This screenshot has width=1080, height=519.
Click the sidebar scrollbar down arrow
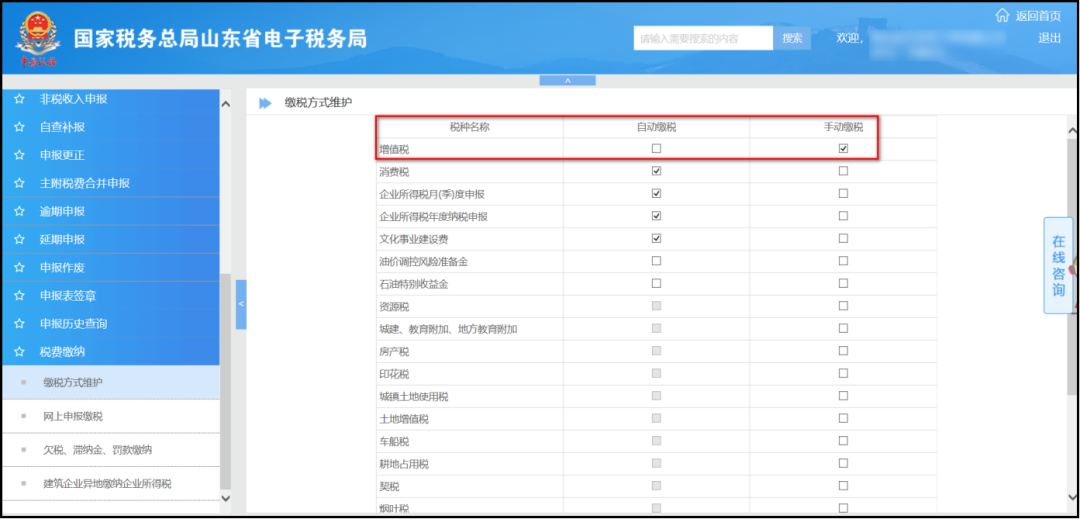tap(225, 498)
